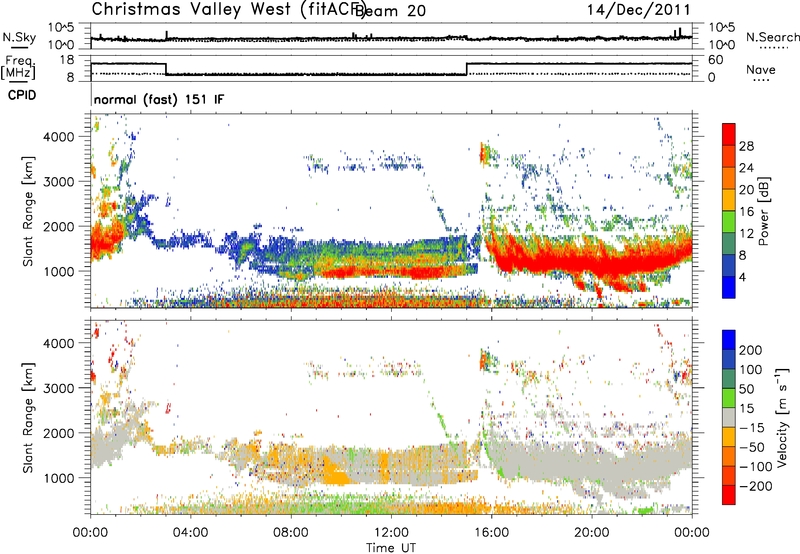Viewport: 800px width, 554px height.
Task: Click the '20:00' time tick label
Action: pyautogui.click(x=591, y=533)
